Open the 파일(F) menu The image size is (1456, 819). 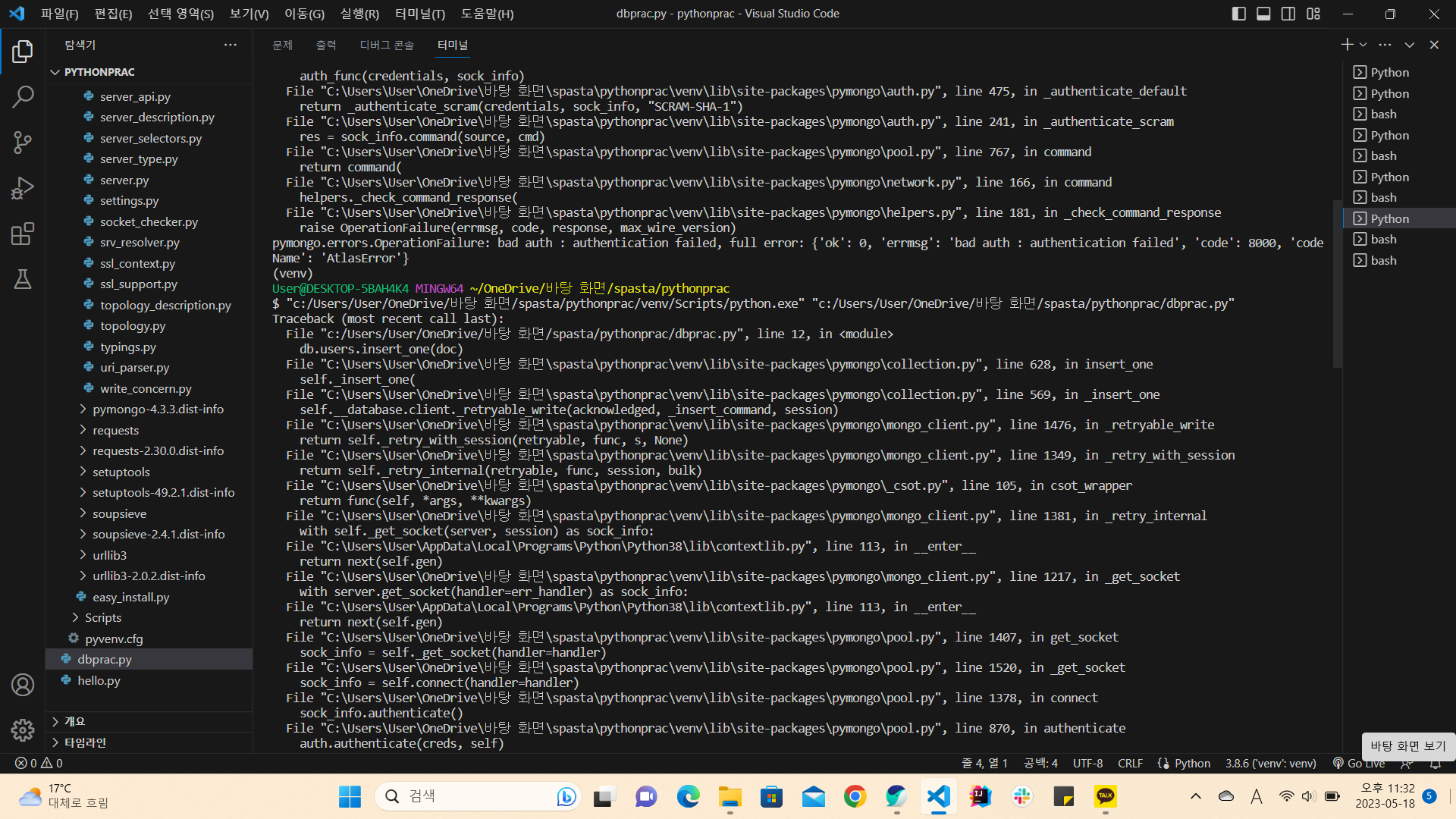pos(59,14)
